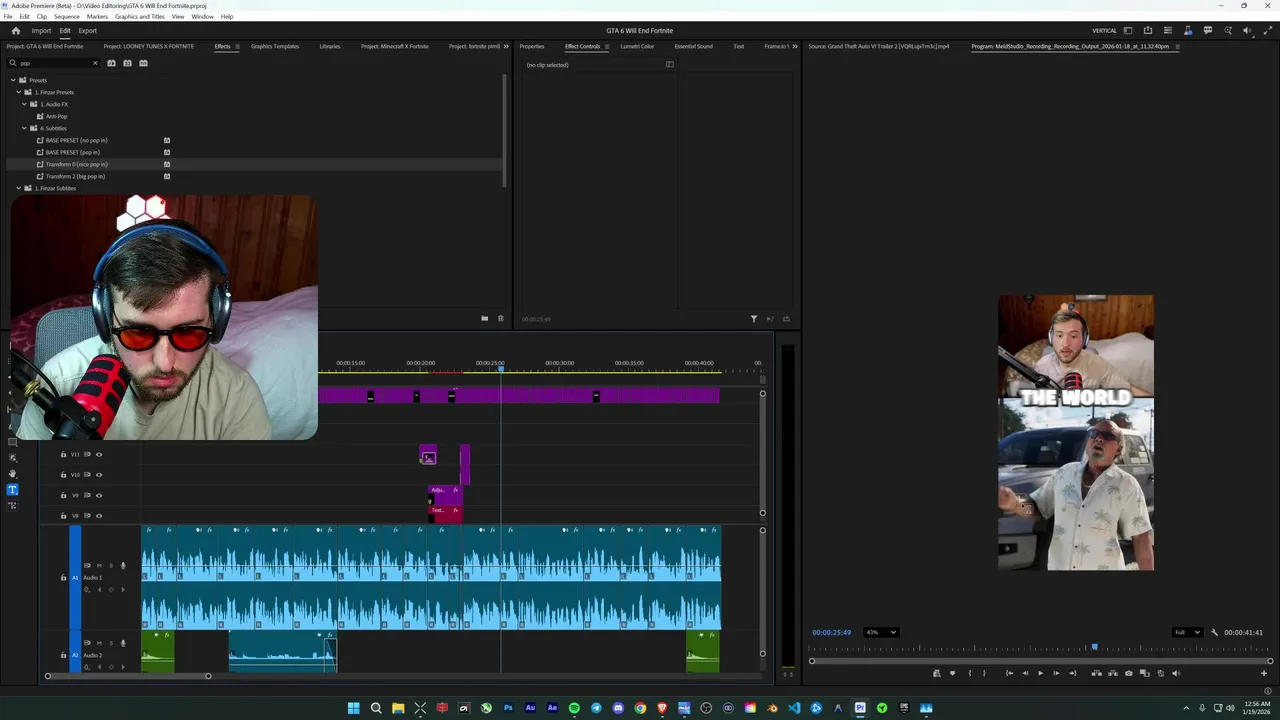Go to Out point button

(x=1073, y=673)
